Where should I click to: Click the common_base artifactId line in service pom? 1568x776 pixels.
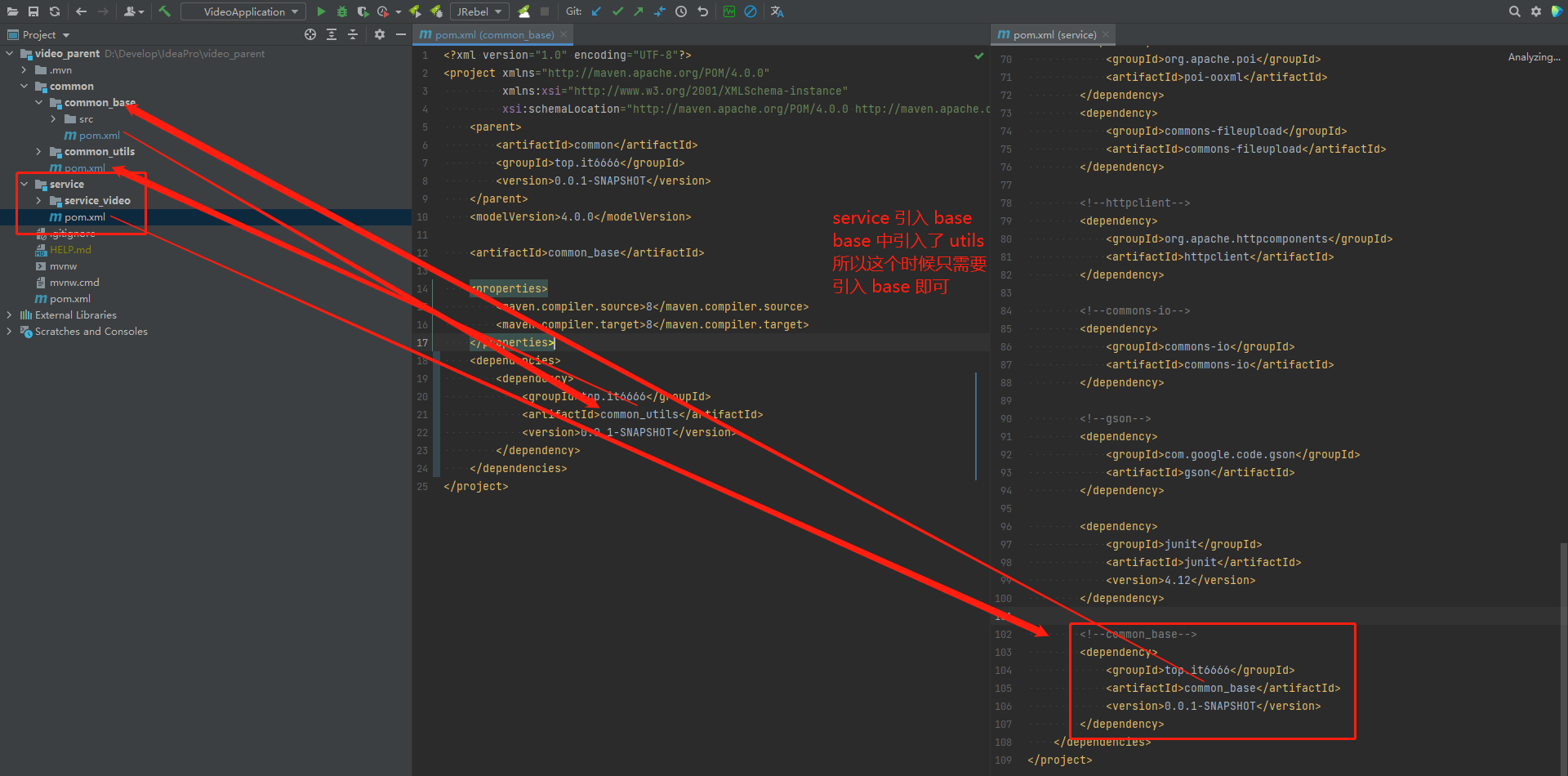pos(1223,689)
